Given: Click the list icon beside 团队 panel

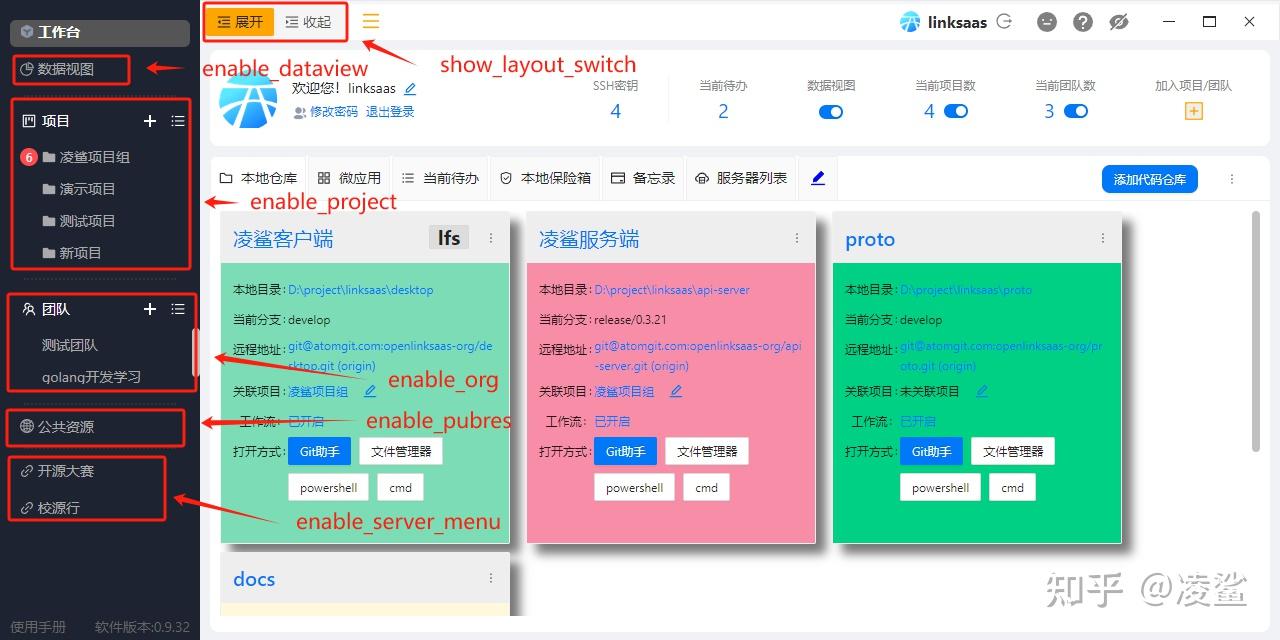Looking at the screenshot, I should [x=178, y=309].
